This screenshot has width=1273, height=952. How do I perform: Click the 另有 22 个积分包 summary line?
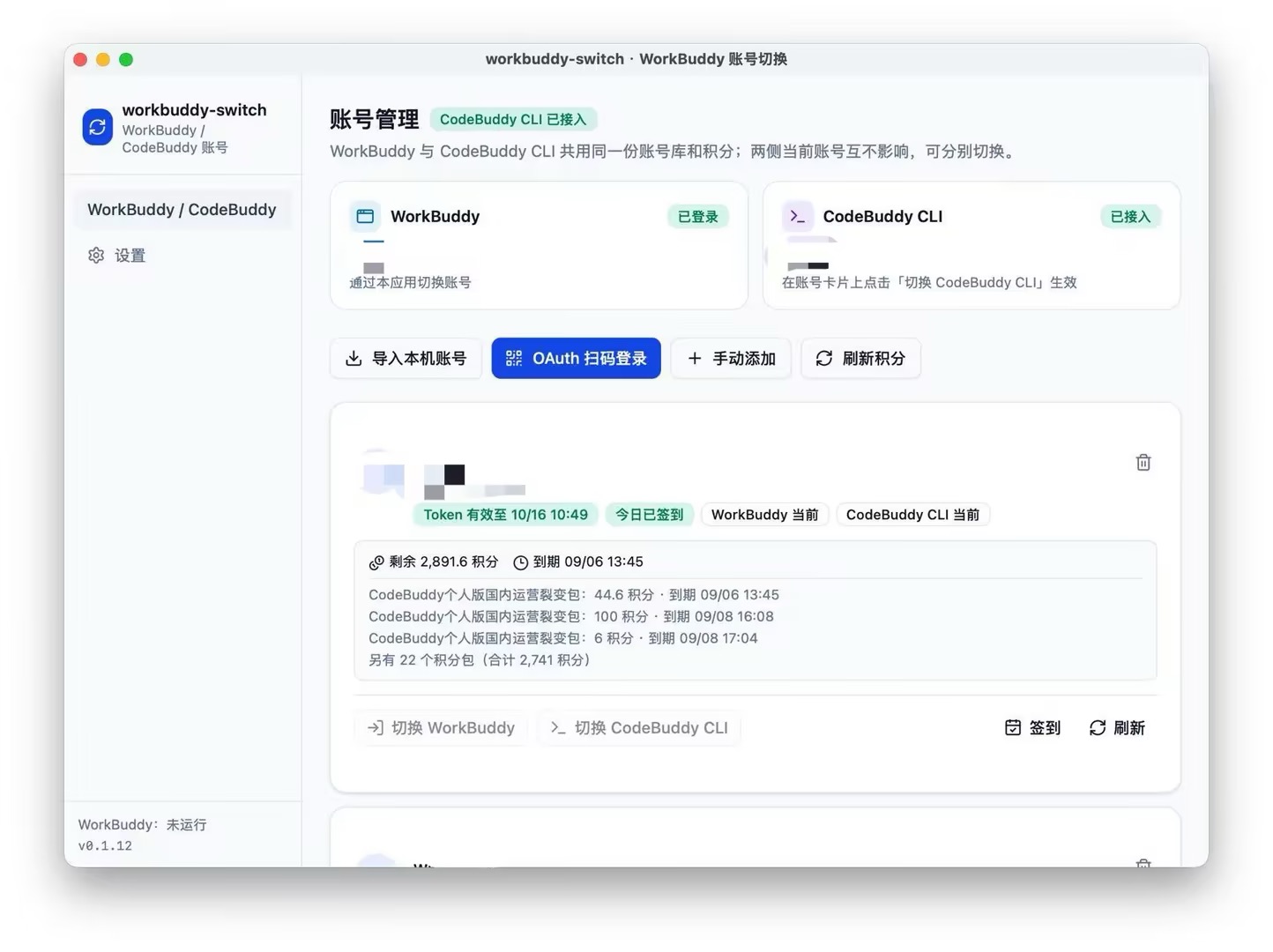[x=480, y=660]
